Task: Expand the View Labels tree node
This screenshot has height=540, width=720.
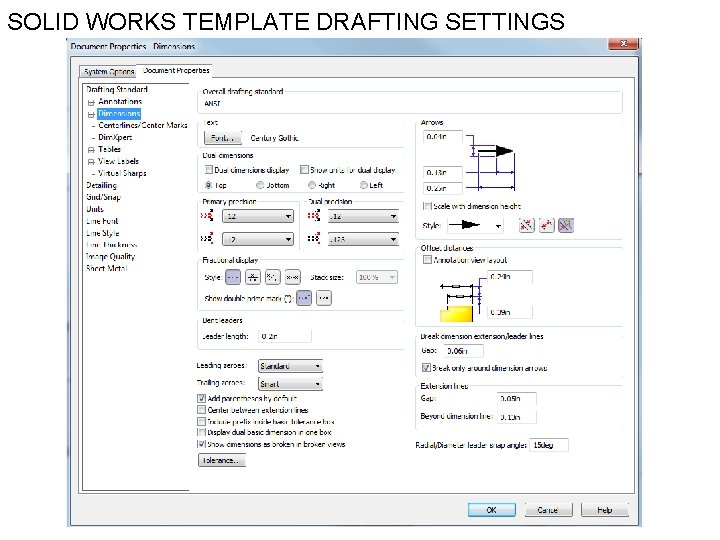Action: pyautogui.click(x=91, y=162)
